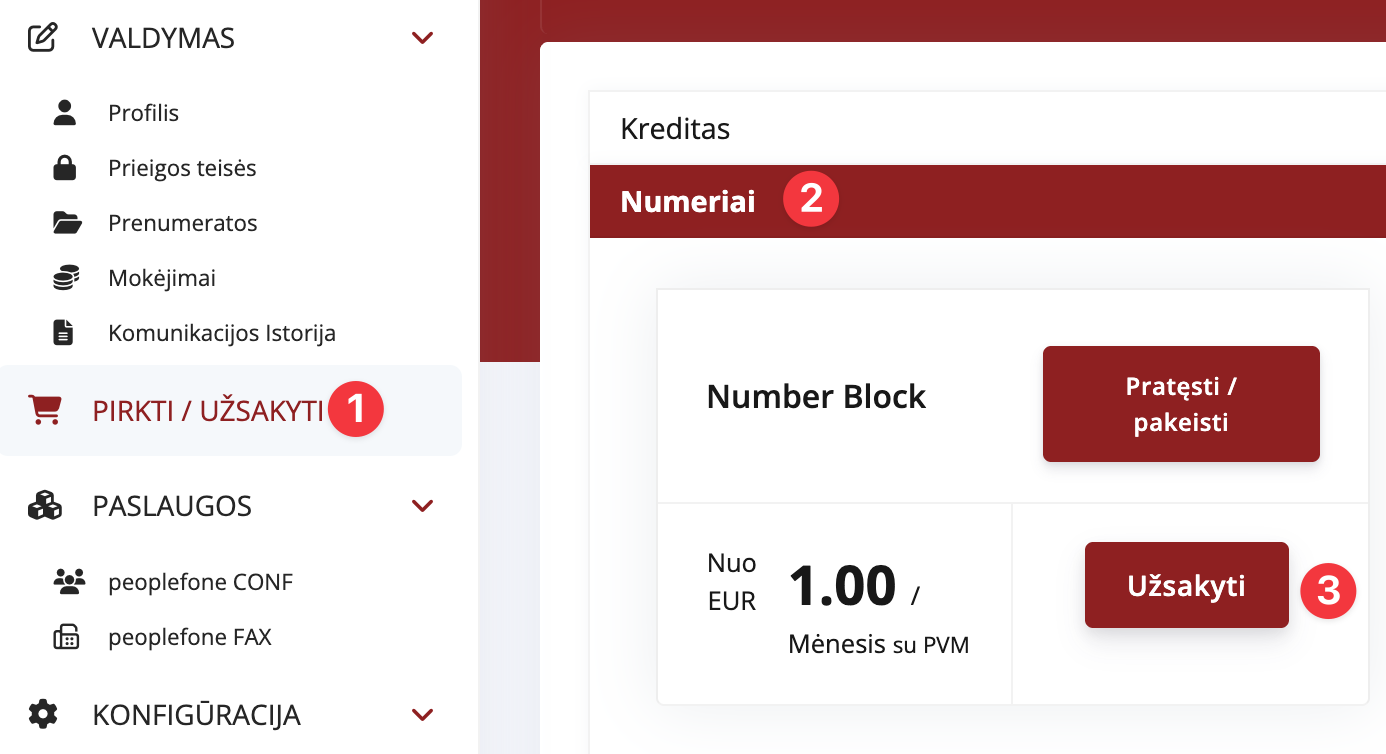The height and width of the screenshot is (754, 1386).
Task: Click the Profilis person icon
Action: [65, 113]
